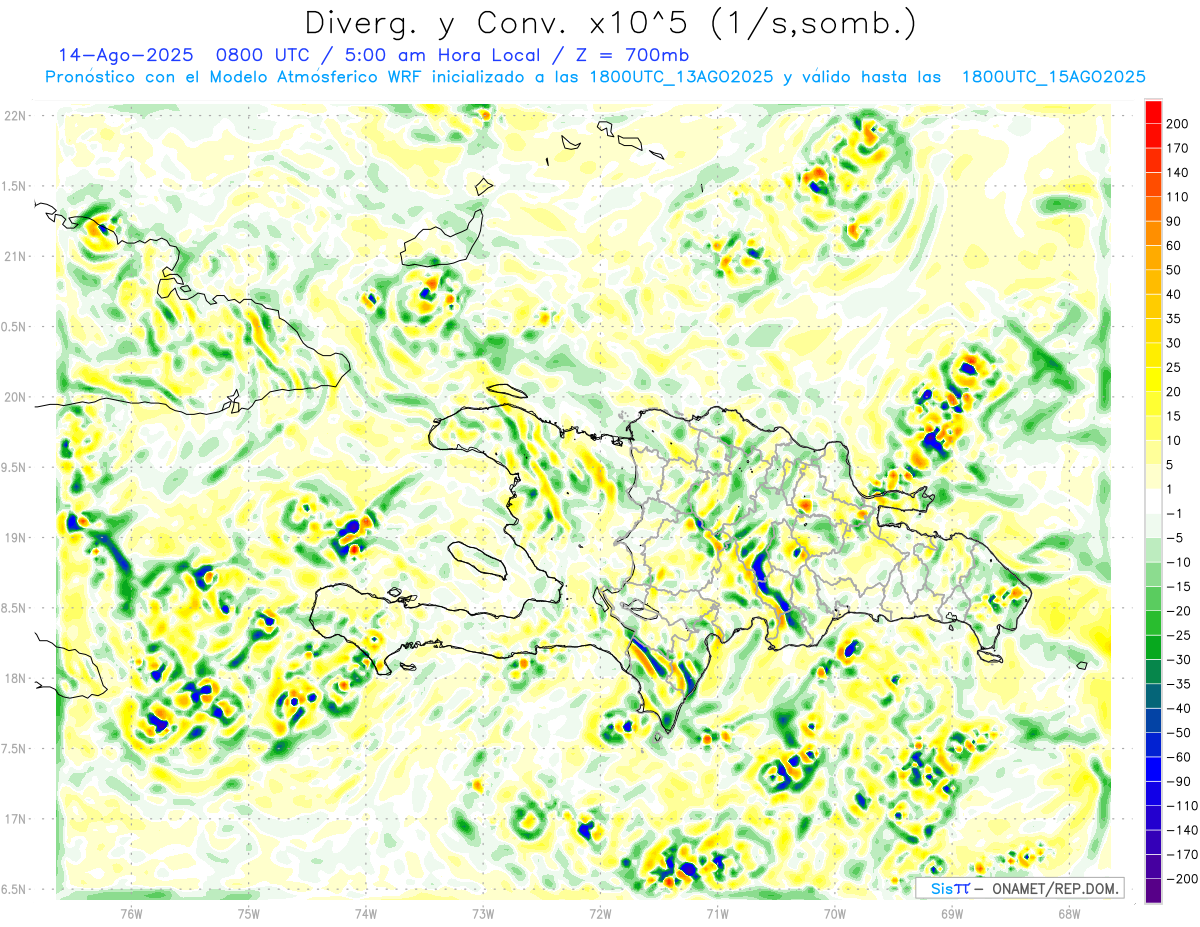
Task: Click the positive legend value '40'
Action: (1175, 295)
